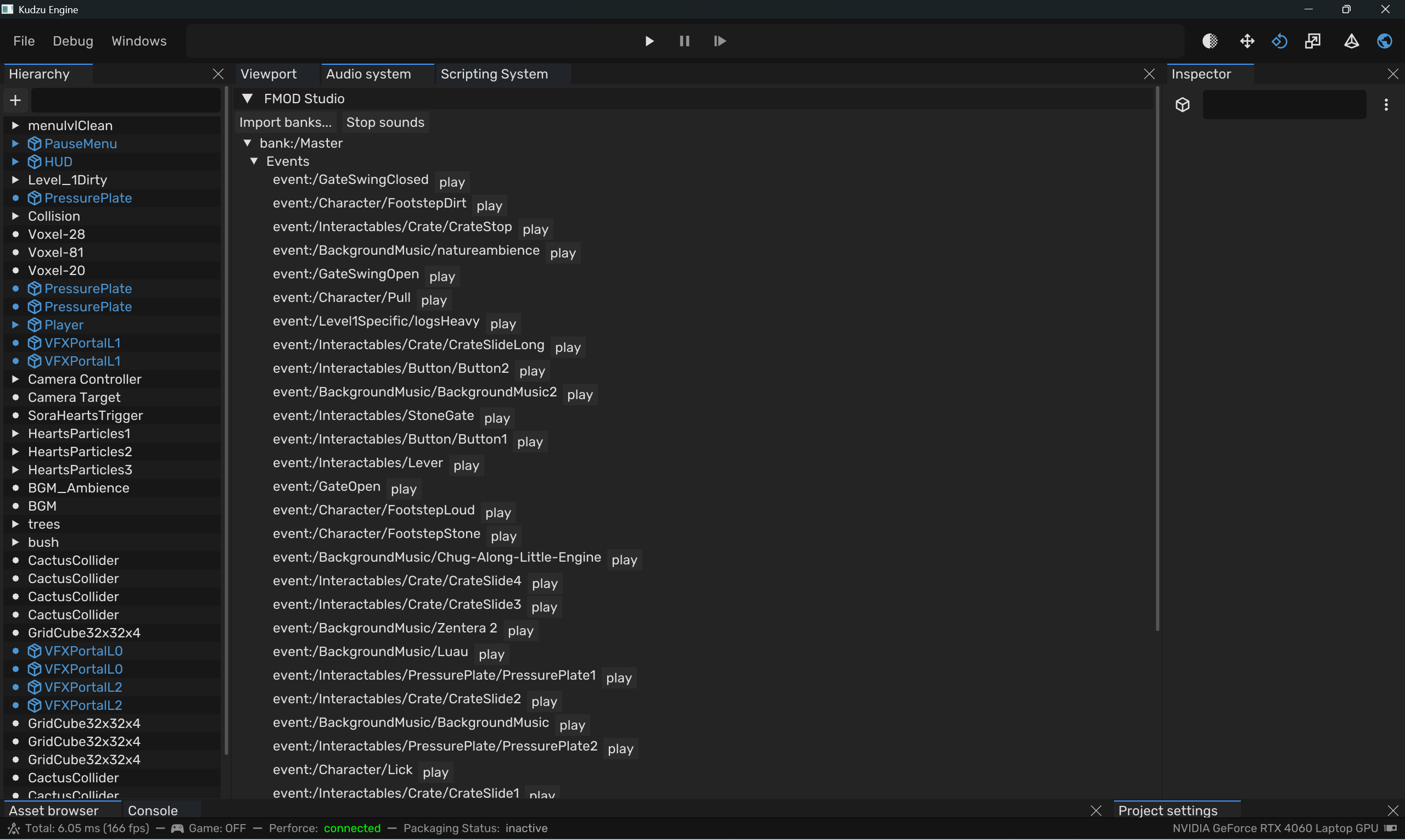Viewport: 1405px width, 840px height.
Task: Play the Interactables/Lever event
Action: tap(466, 465)
